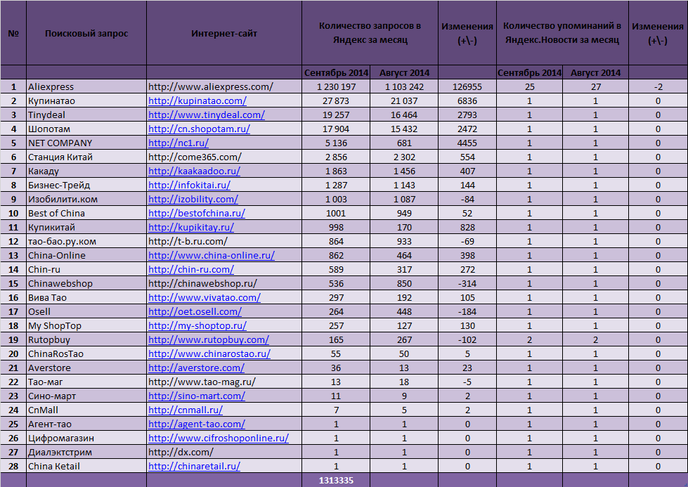This screenshot has height=487, width=688.
Task: Open the www.rutopbuy.com link
Action: pos(209,340)
